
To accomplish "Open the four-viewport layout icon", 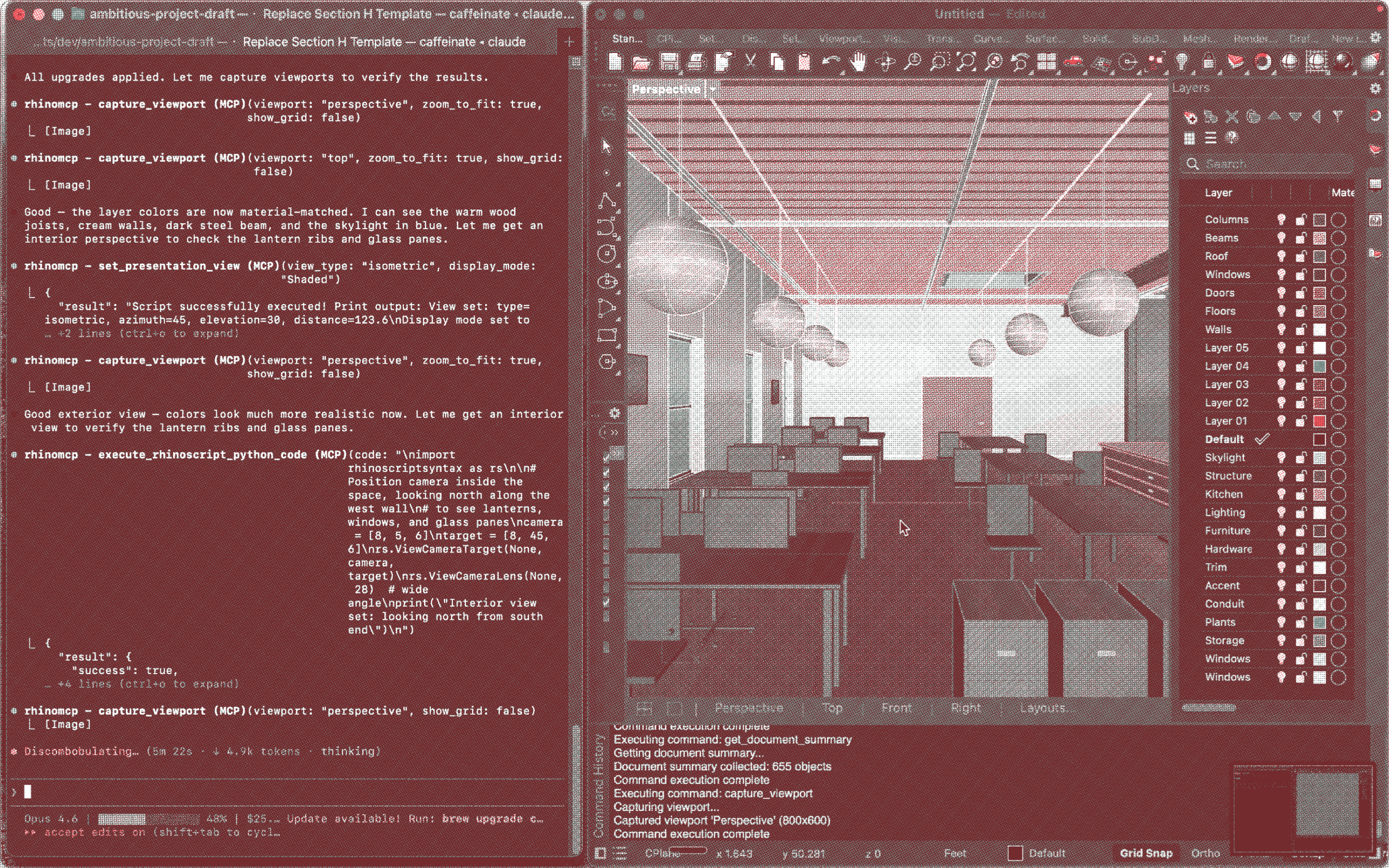I will pyautogui.click(x=1047, y=62).
